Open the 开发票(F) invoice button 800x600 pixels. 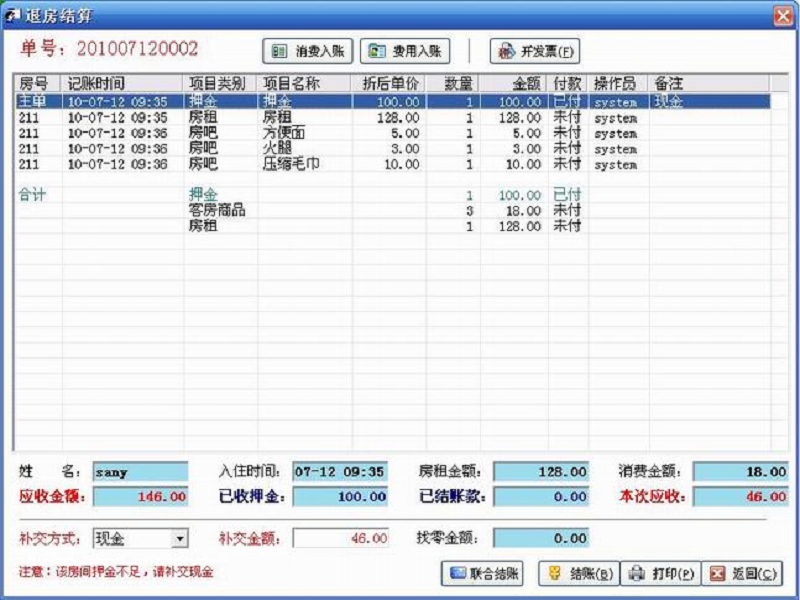tap(535, 51)
